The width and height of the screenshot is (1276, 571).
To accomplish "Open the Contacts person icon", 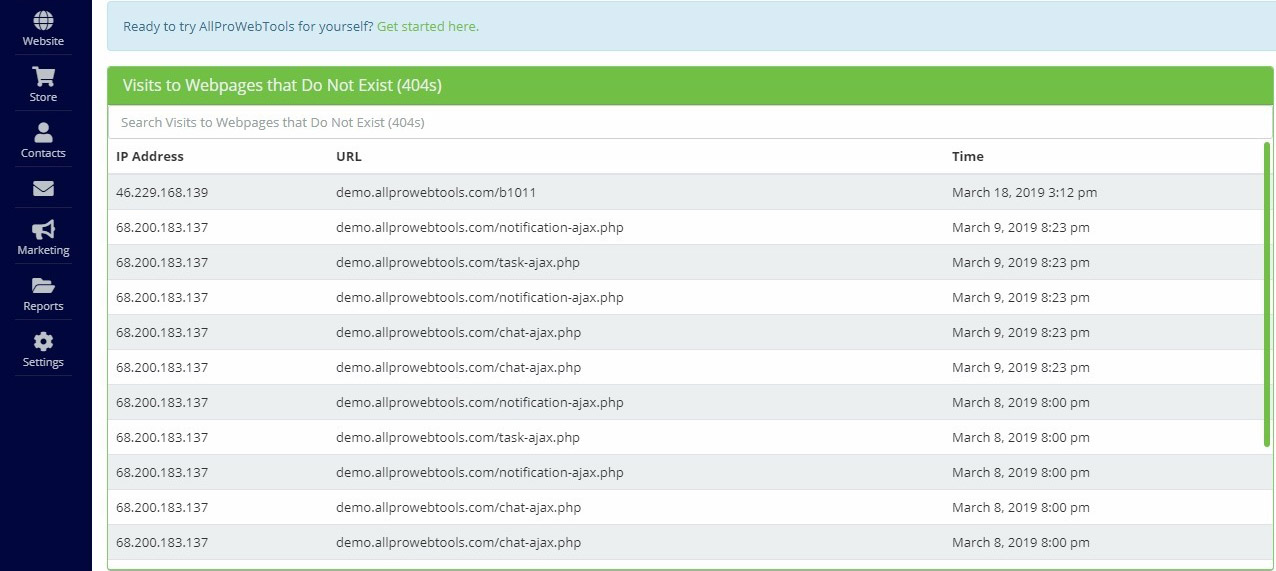I will [43, 133].
